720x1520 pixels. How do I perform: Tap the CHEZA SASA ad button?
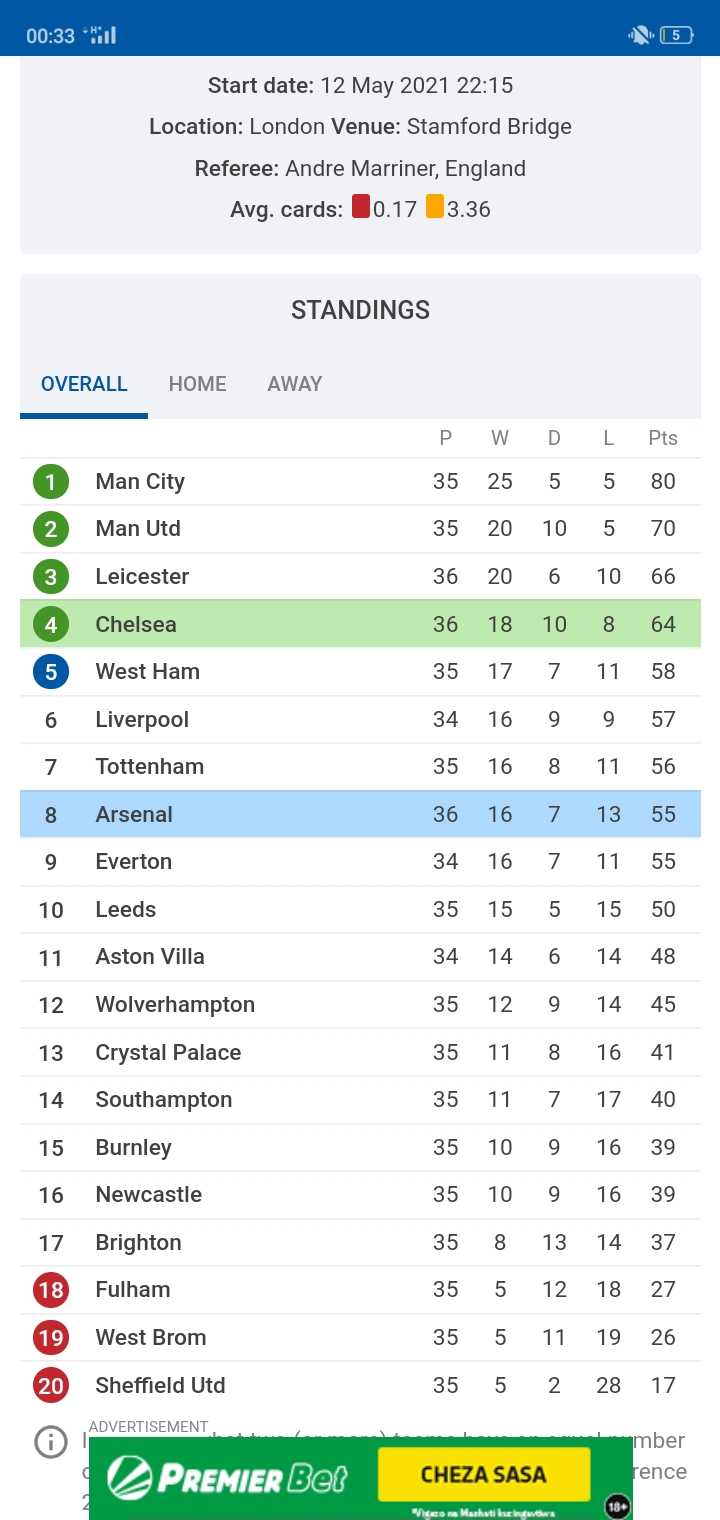[484, 1474]
